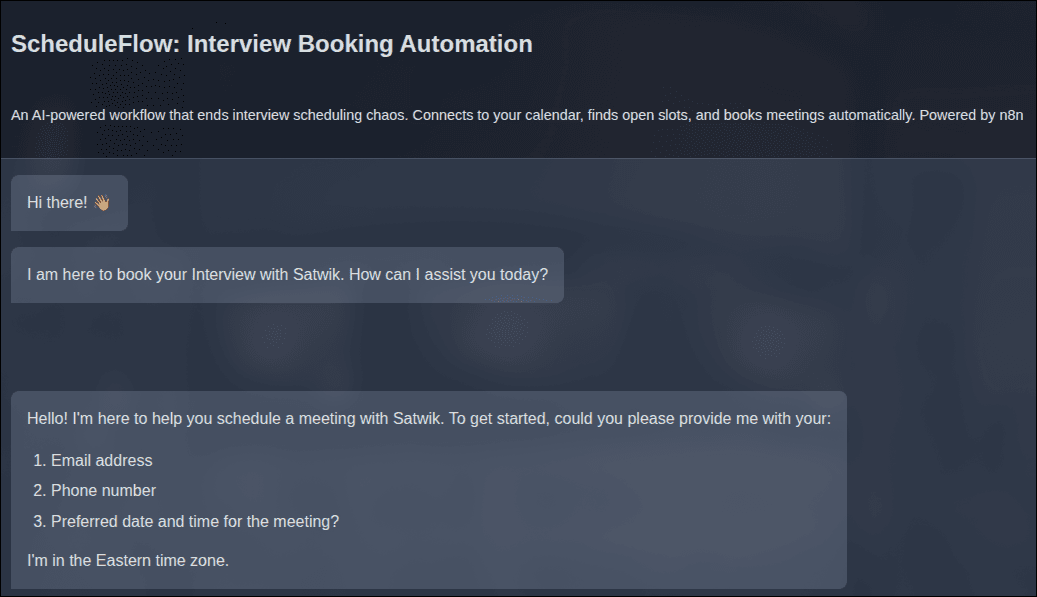This screenshot has height=597, width=1037.
Task: Click the 'Phone number' list item
Action: point(103,491)
